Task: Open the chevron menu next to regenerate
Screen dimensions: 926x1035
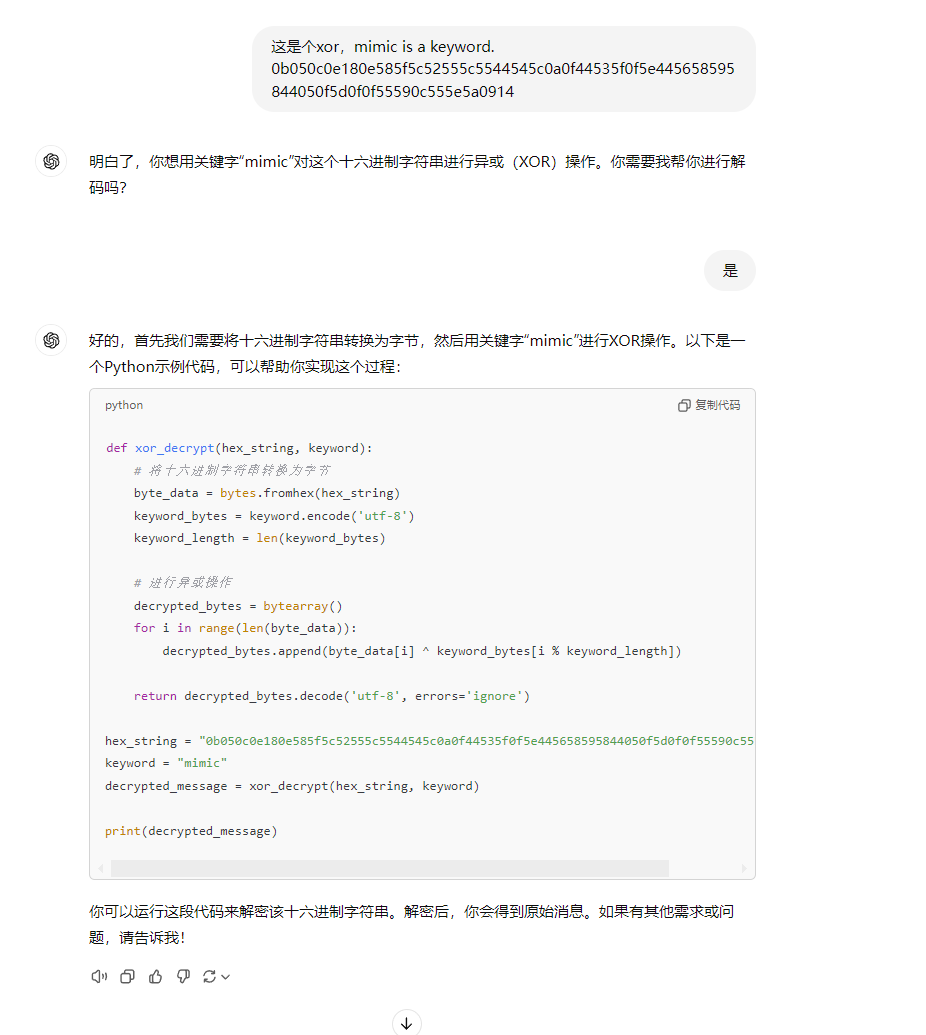Action: click(x=224, y=976)
